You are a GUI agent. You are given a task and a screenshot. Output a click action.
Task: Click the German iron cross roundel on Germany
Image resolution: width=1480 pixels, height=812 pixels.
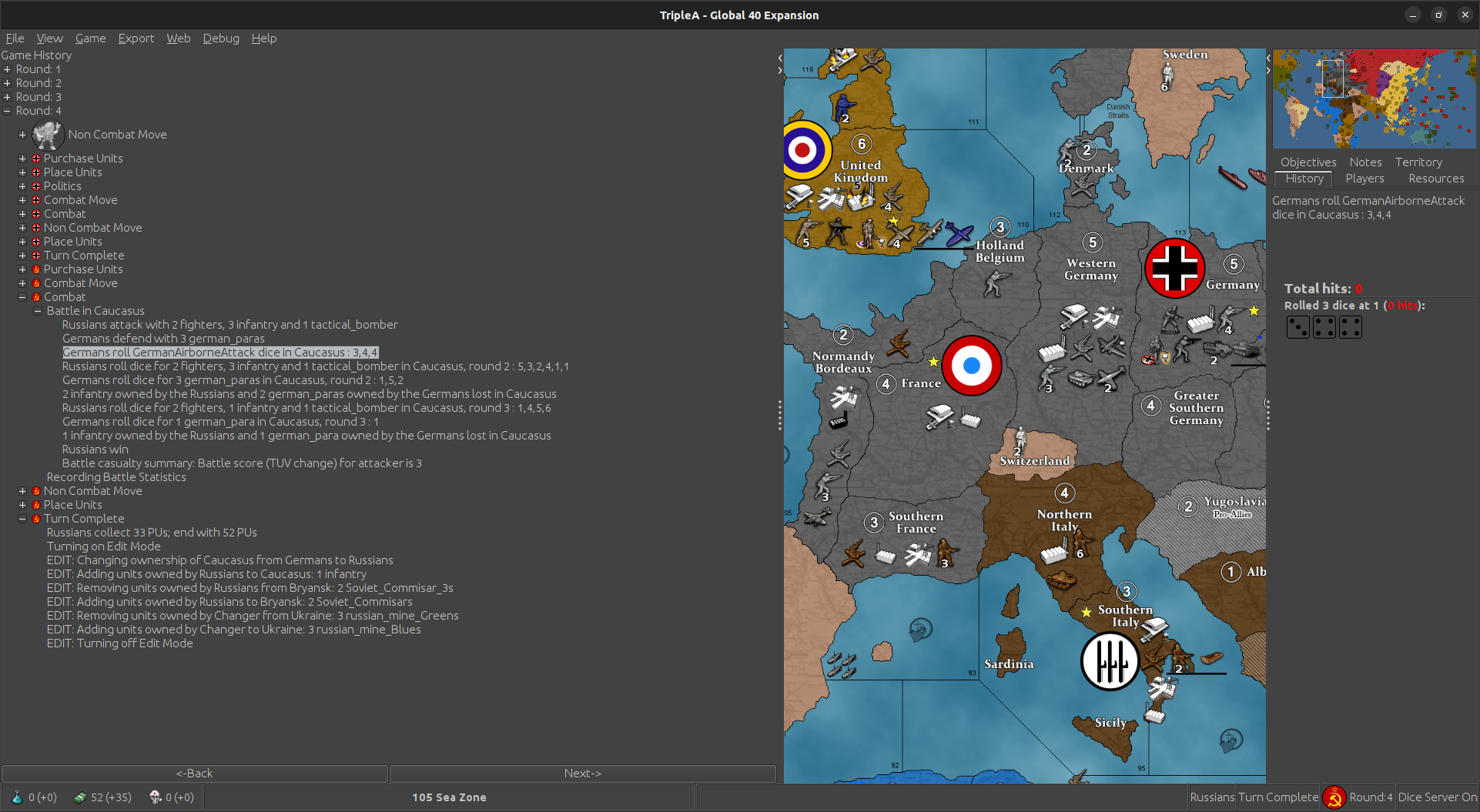click(x=1174, y=268)
